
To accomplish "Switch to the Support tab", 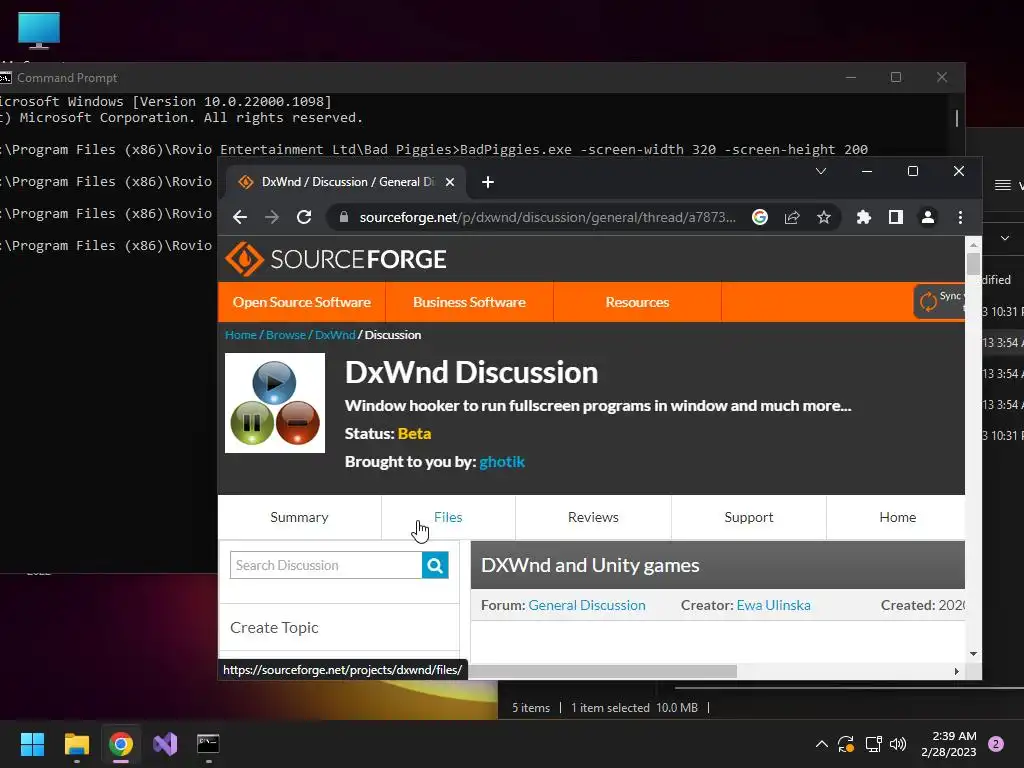I will click(x=748, y=517).
